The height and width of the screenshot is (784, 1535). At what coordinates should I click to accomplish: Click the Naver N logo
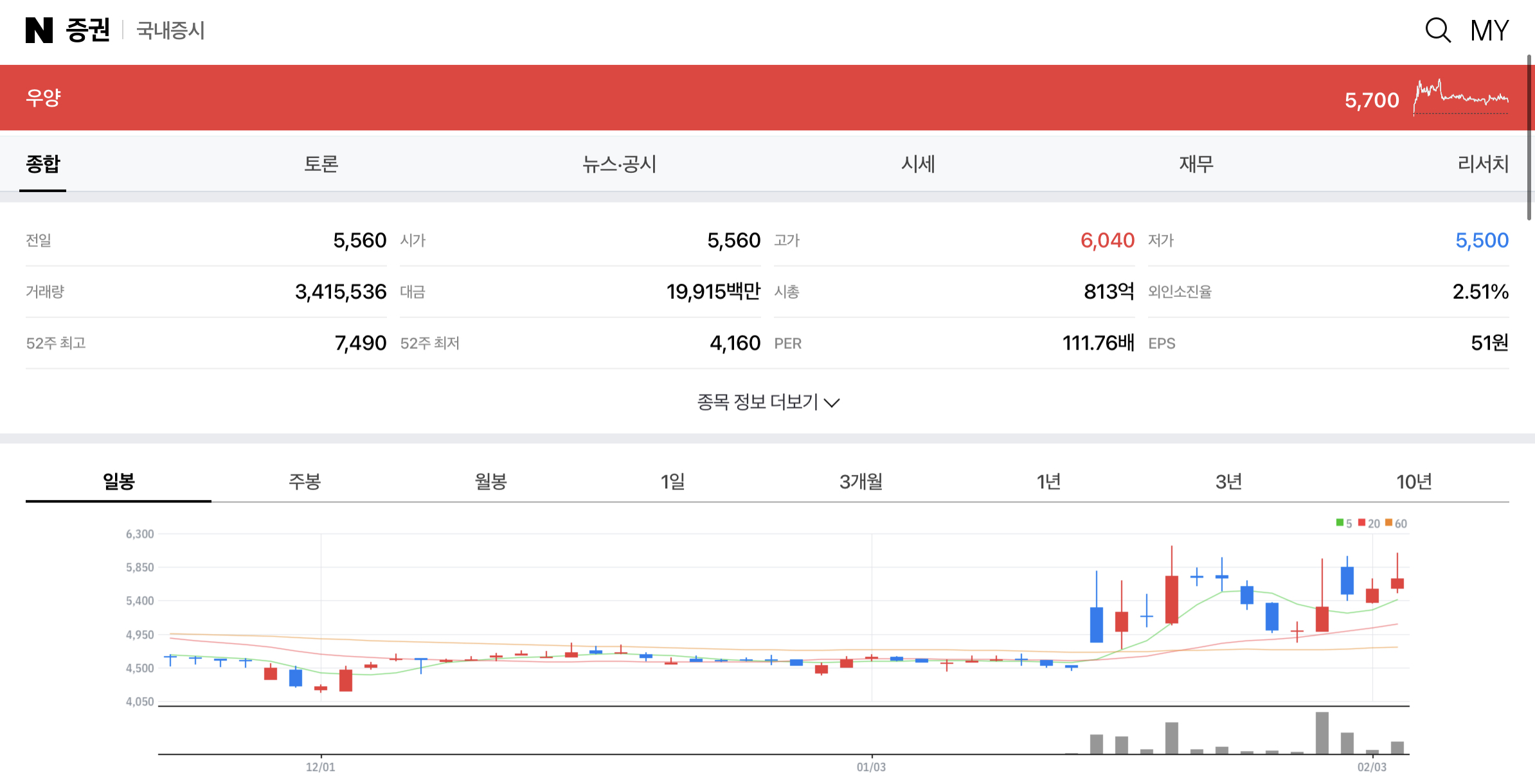pos(39,30)
